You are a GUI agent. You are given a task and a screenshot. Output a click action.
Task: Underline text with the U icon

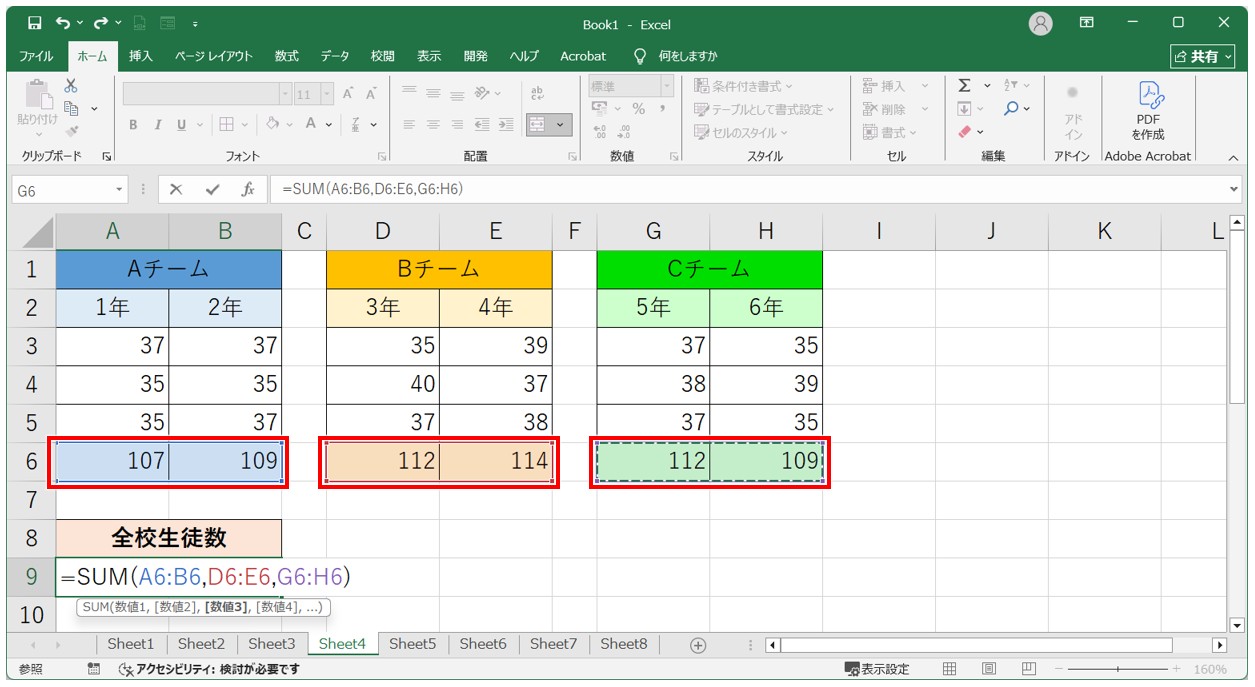tap(181, 125)
